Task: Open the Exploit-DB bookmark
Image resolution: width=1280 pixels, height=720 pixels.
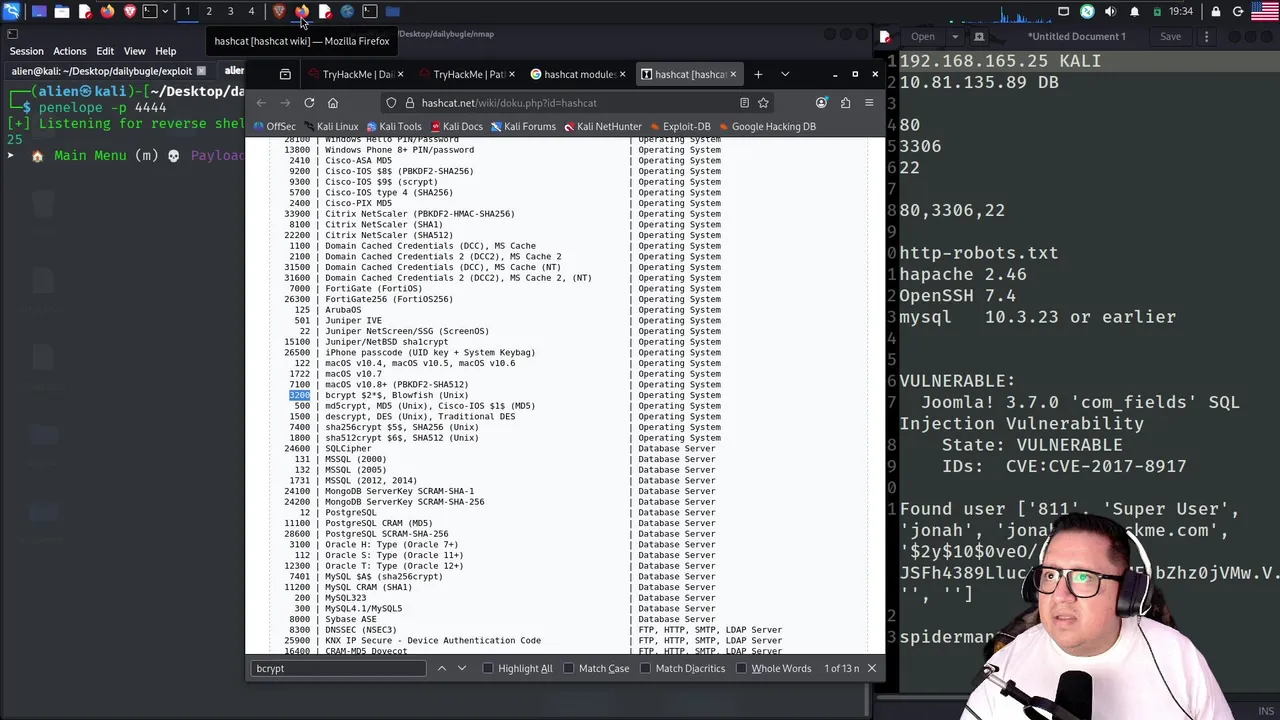Action: pyautogui.click(x=679, y=127)
